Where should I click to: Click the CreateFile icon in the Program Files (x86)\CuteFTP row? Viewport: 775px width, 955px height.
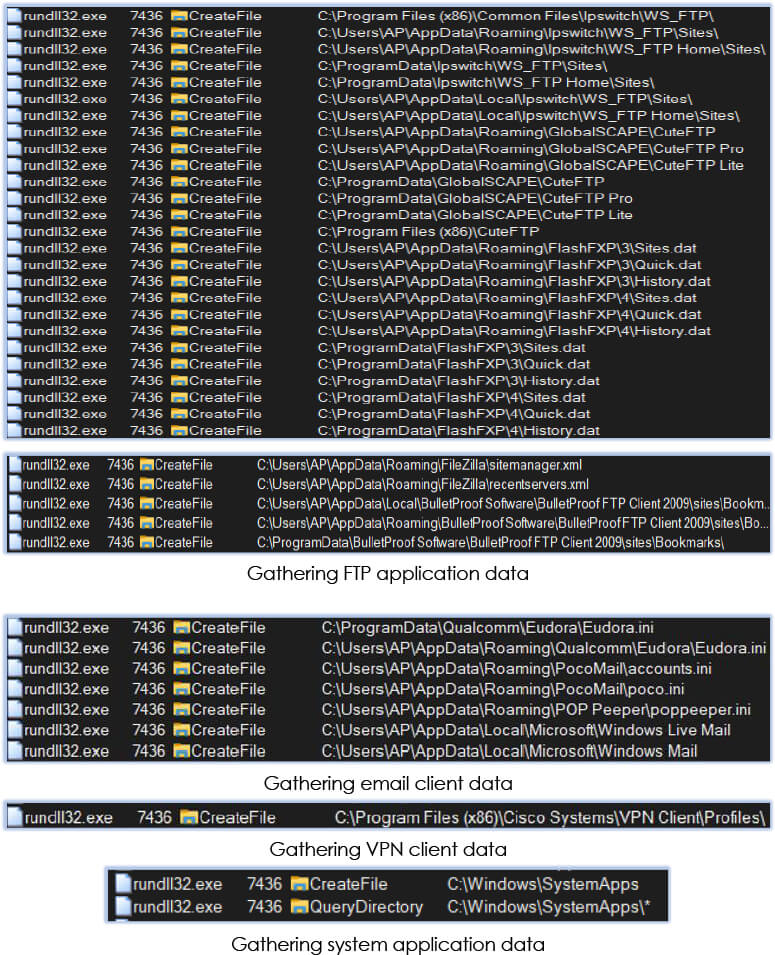tap(179, 232)
